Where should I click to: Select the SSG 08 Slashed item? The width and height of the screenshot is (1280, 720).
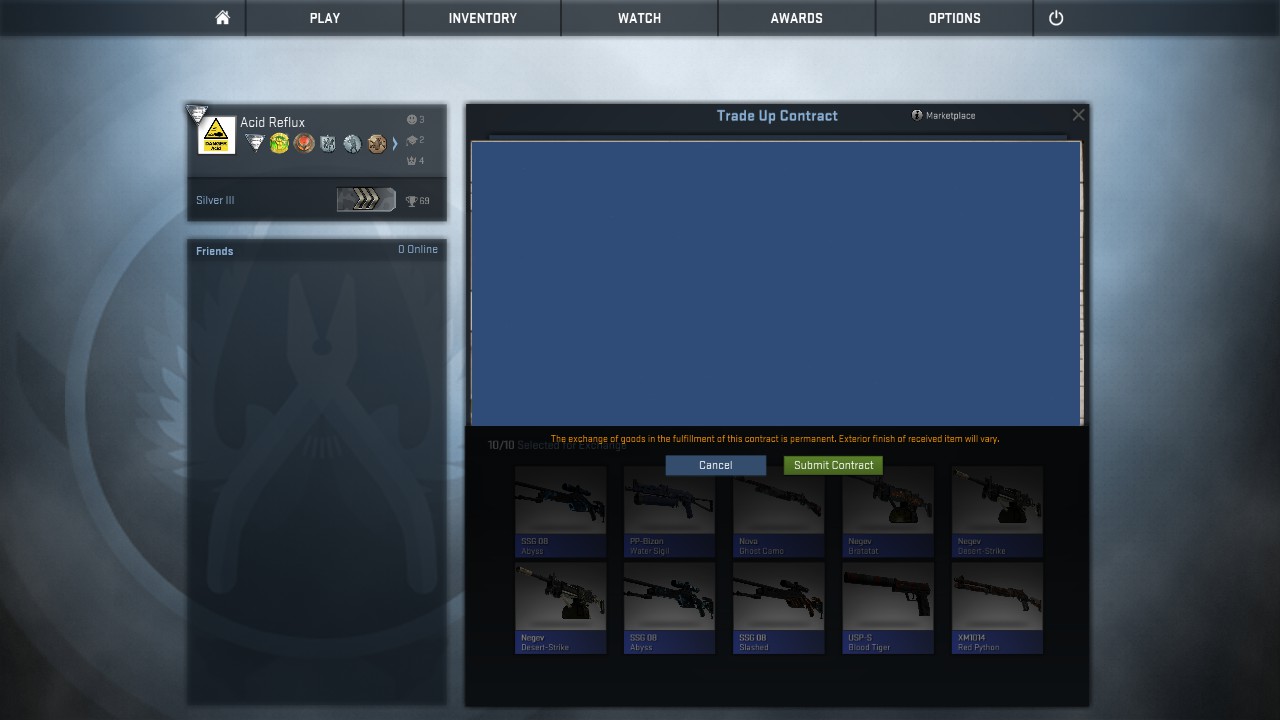778,608
